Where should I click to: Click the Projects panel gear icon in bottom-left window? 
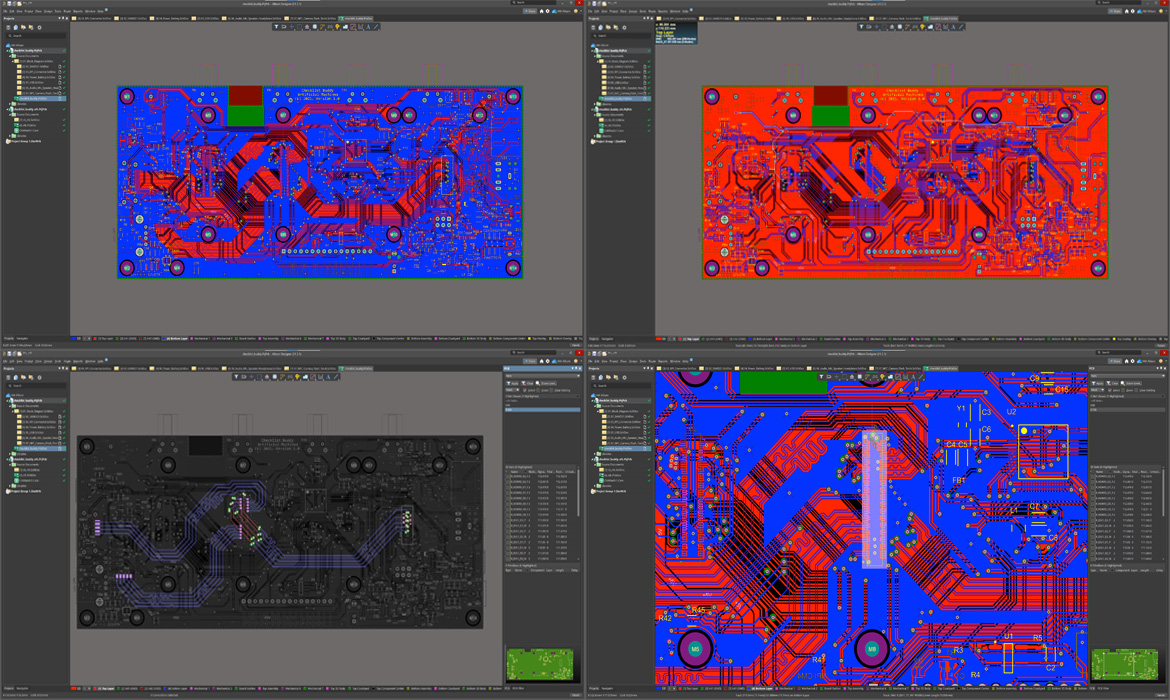40,378
